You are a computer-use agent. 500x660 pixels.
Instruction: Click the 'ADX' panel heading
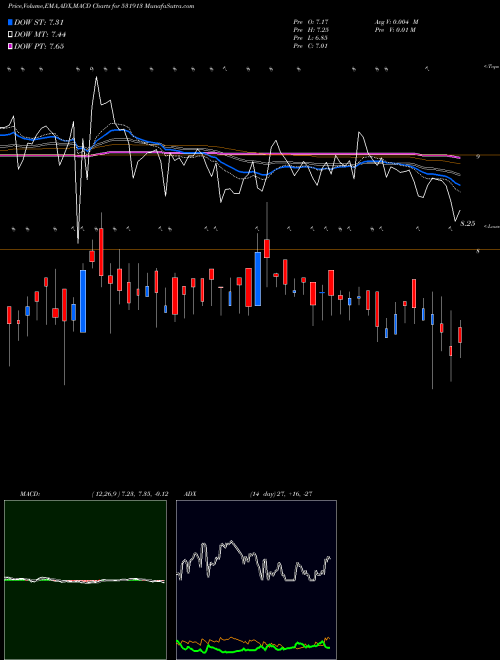190,494
